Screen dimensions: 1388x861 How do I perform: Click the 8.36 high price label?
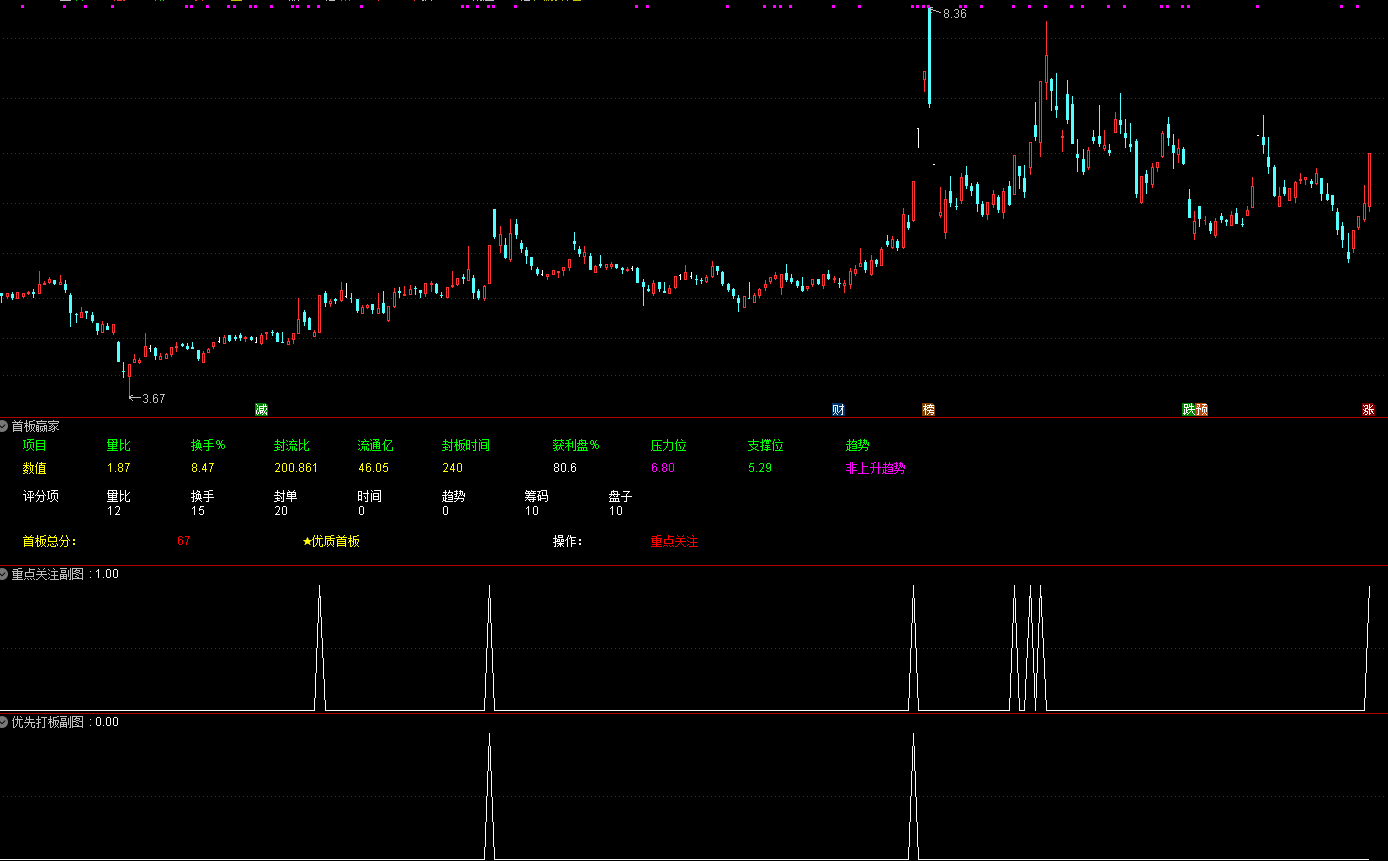[954, 14]
